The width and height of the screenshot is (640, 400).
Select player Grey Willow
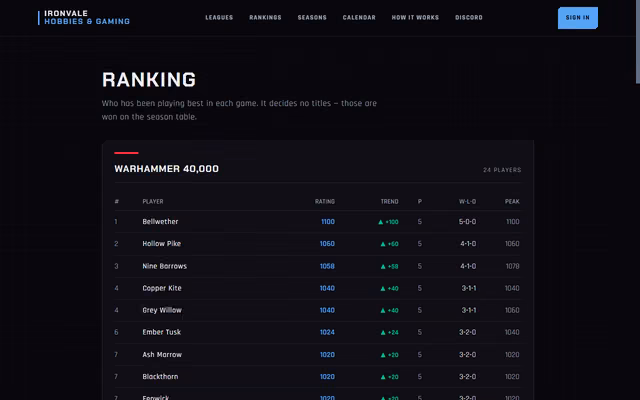tap(162, 310)
